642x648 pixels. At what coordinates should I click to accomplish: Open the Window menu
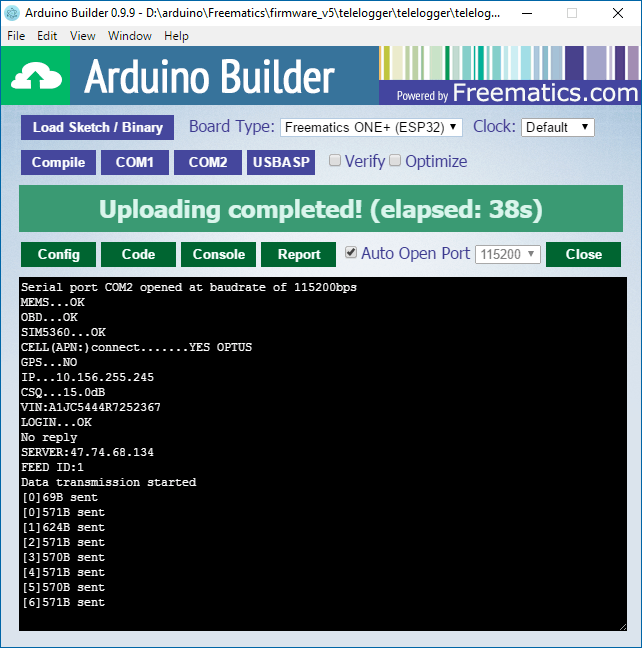tap(129, 36)
